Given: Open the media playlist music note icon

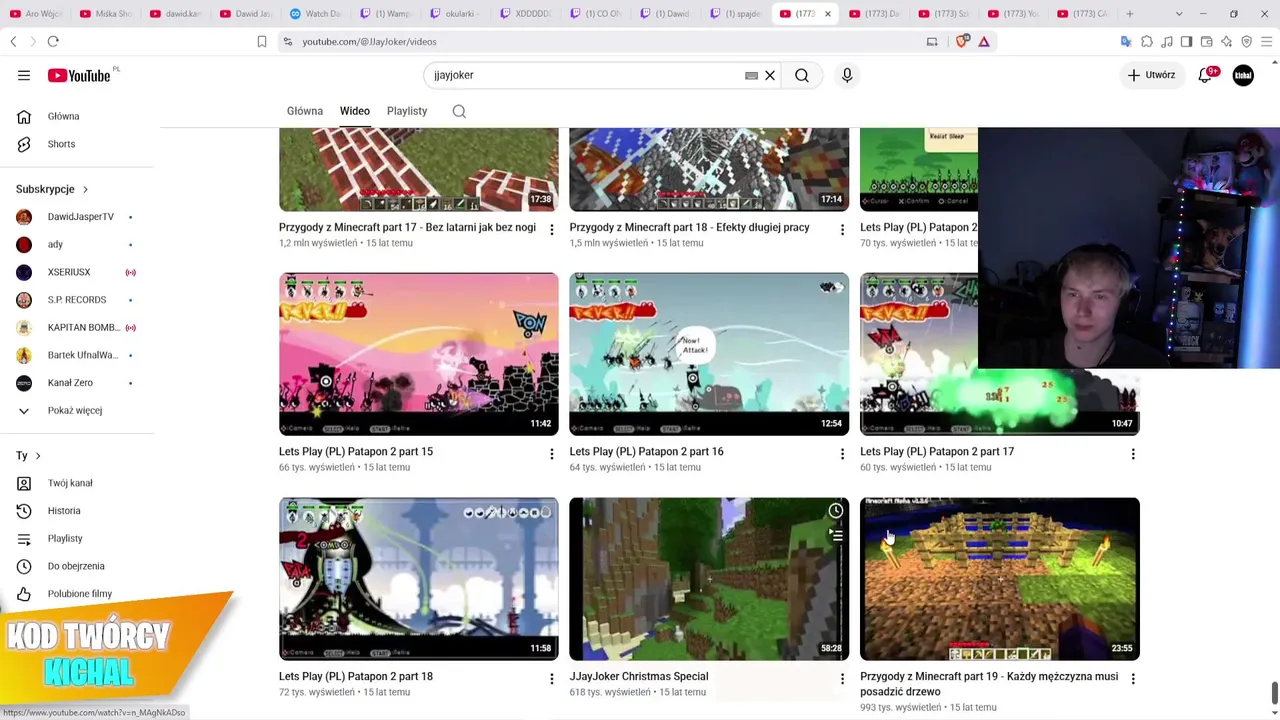Looking at the screenshot, I should pos(1167,41).
